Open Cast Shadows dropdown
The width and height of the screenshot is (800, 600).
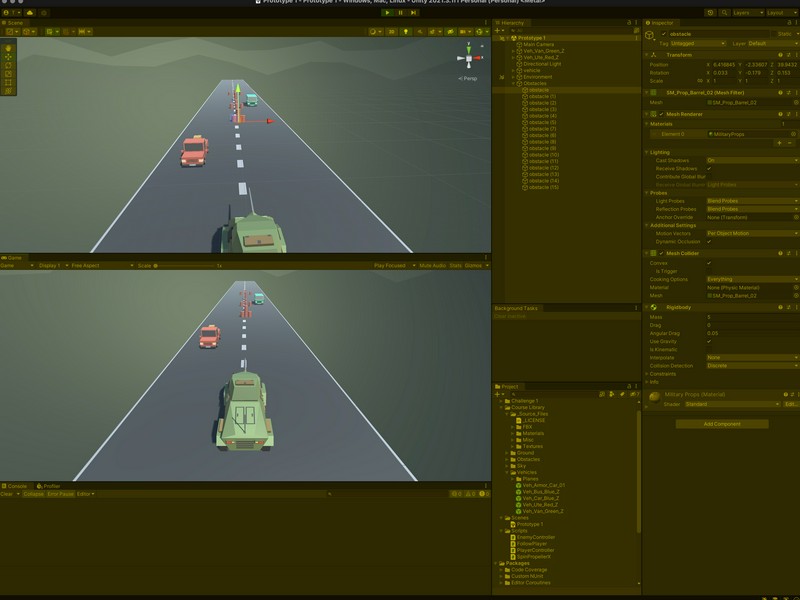click(752, 160)
